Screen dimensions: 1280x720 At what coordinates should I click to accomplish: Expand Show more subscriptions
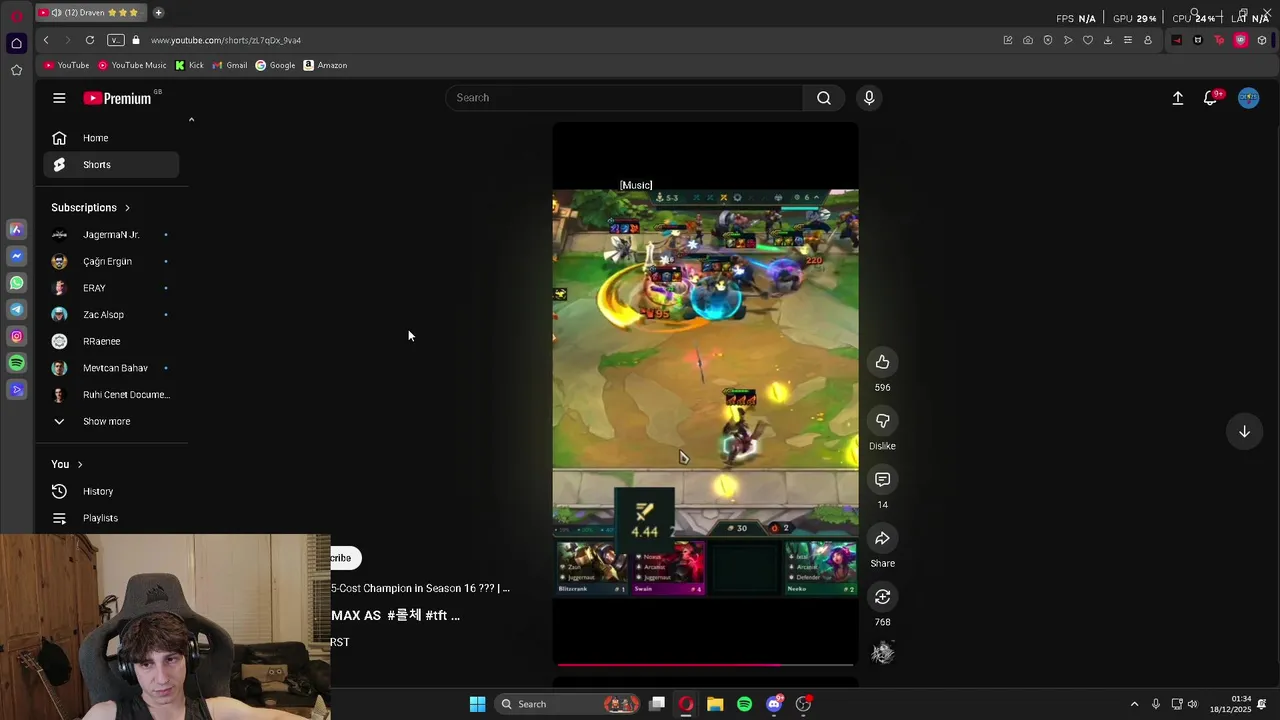(111, 422)
